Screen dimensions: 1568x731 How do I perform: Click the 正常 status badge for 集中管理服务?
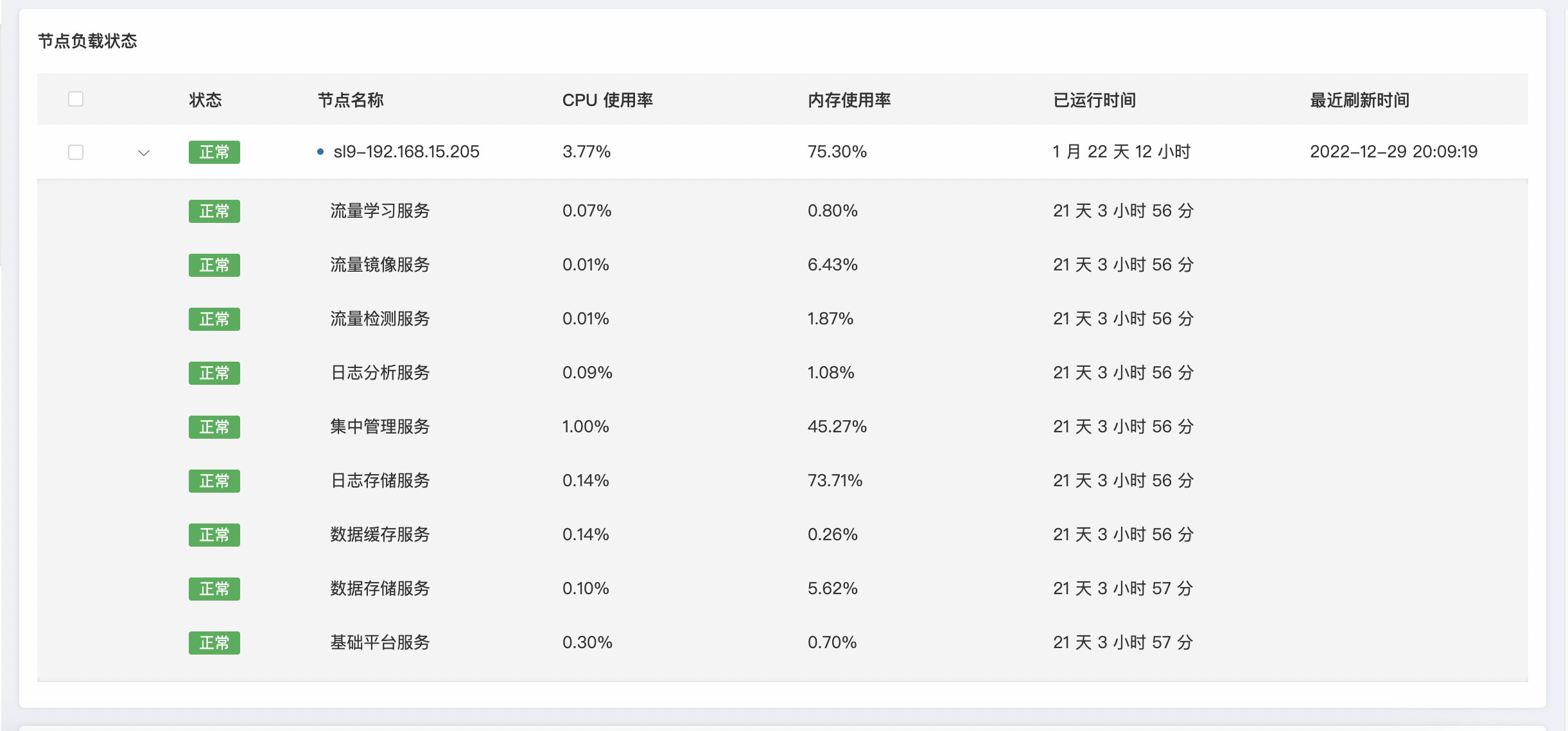pos(214,427)
